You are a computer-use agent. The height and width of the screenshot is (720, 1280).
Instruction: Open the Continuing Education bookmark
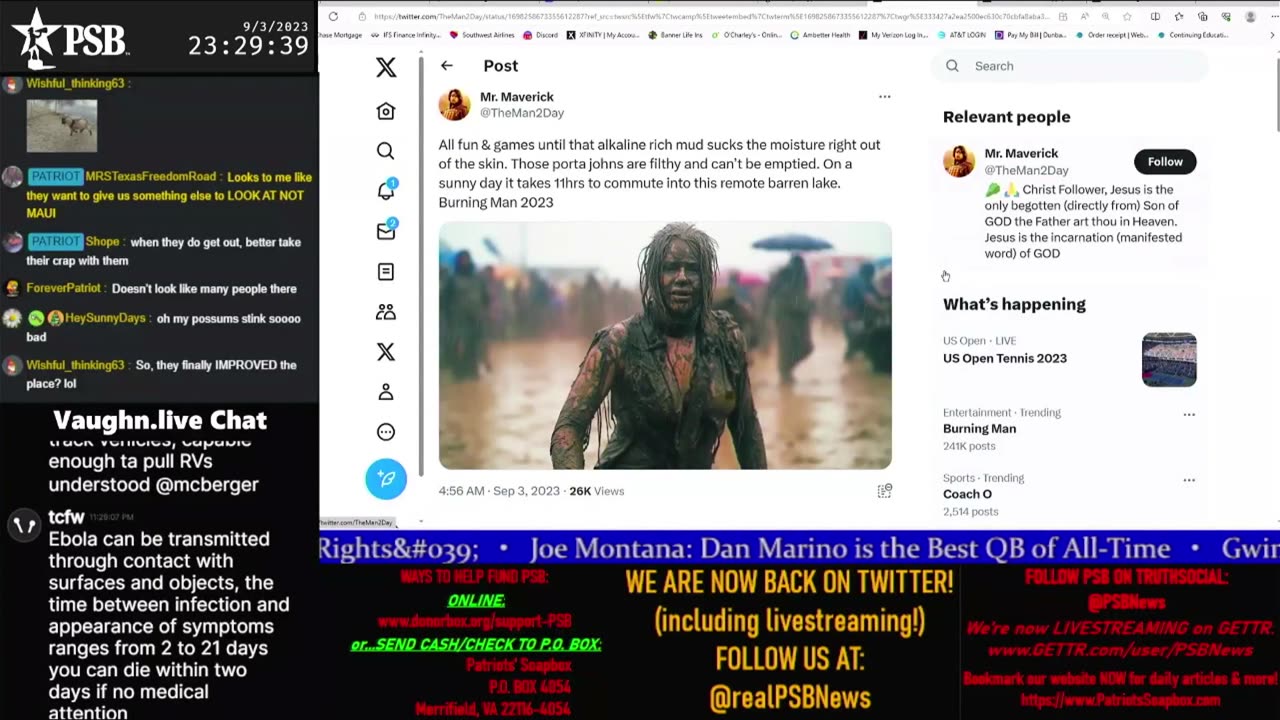tap(1194, 35)
